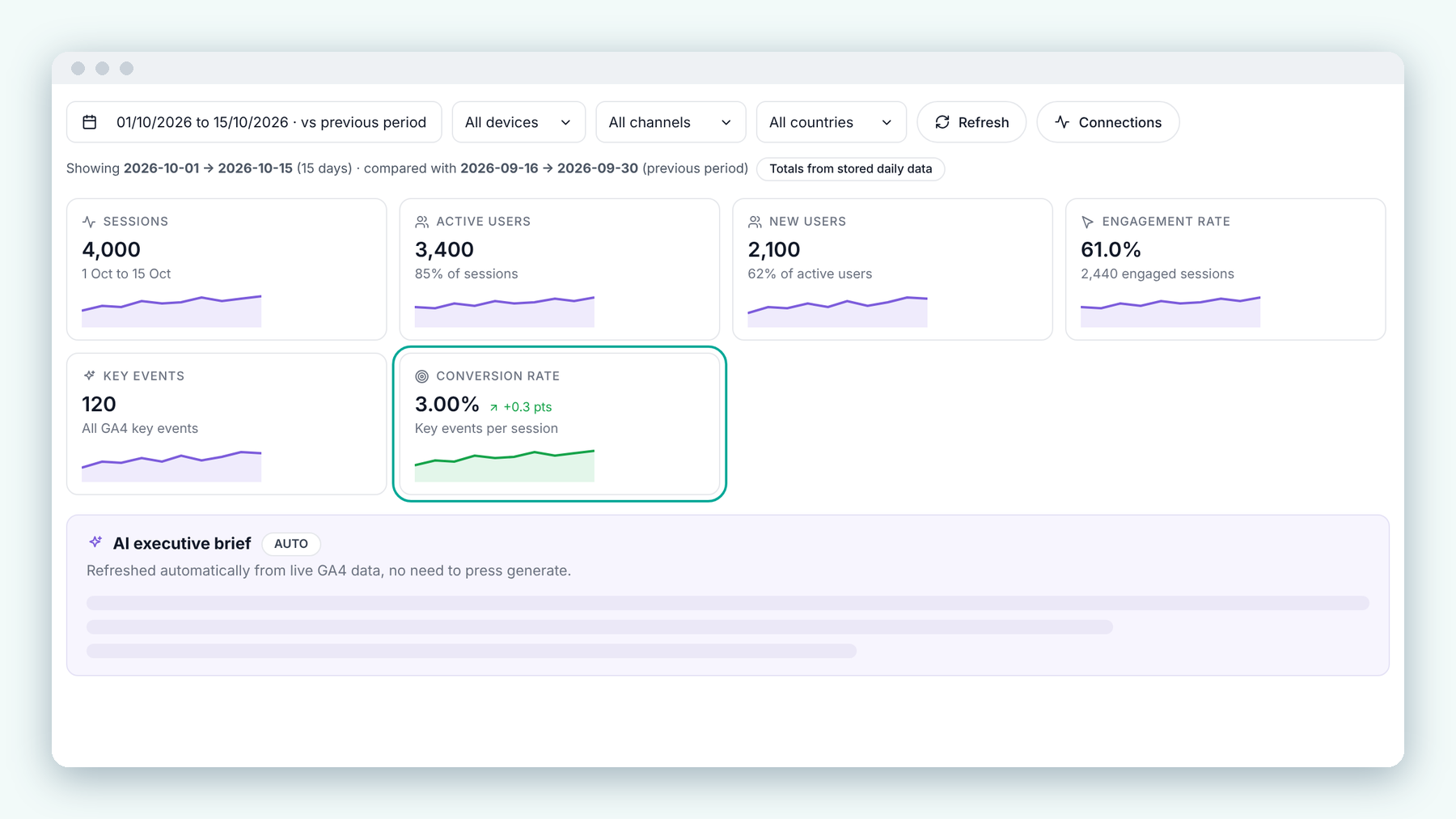Click the +0.3 pts change label

coord(527,407)
